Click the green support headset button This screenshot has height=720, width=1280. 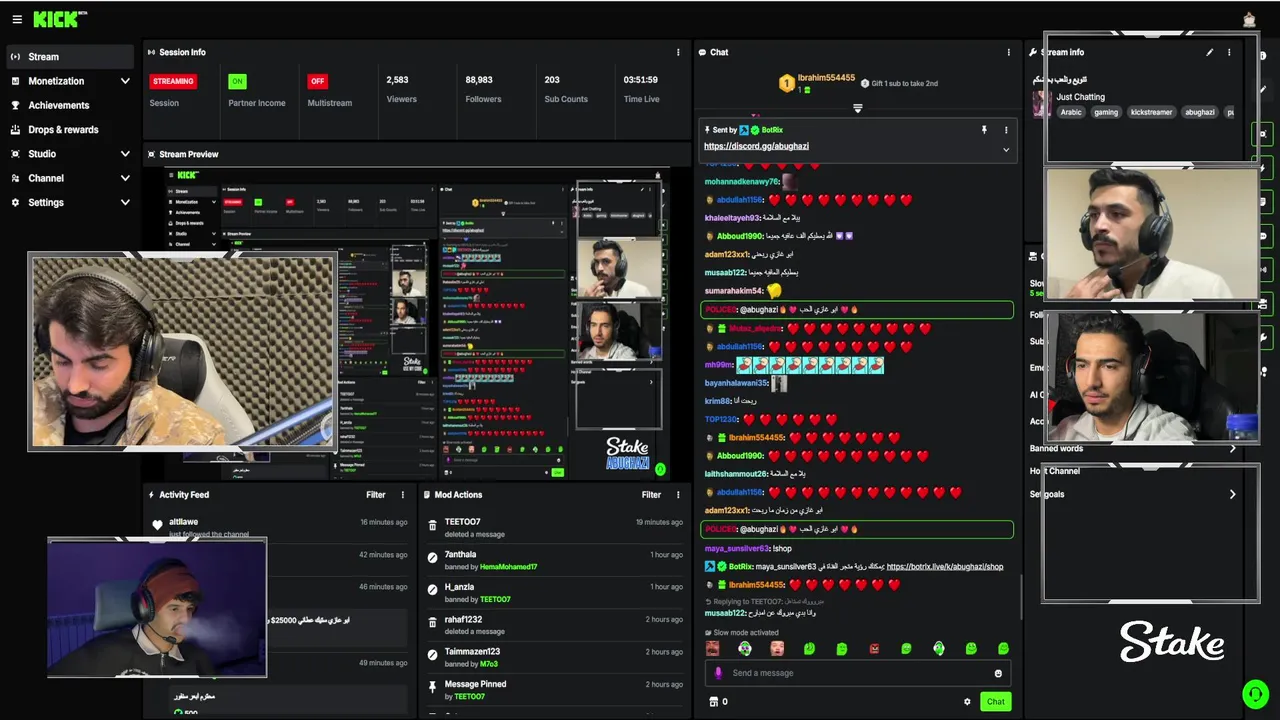point(1254,693)
